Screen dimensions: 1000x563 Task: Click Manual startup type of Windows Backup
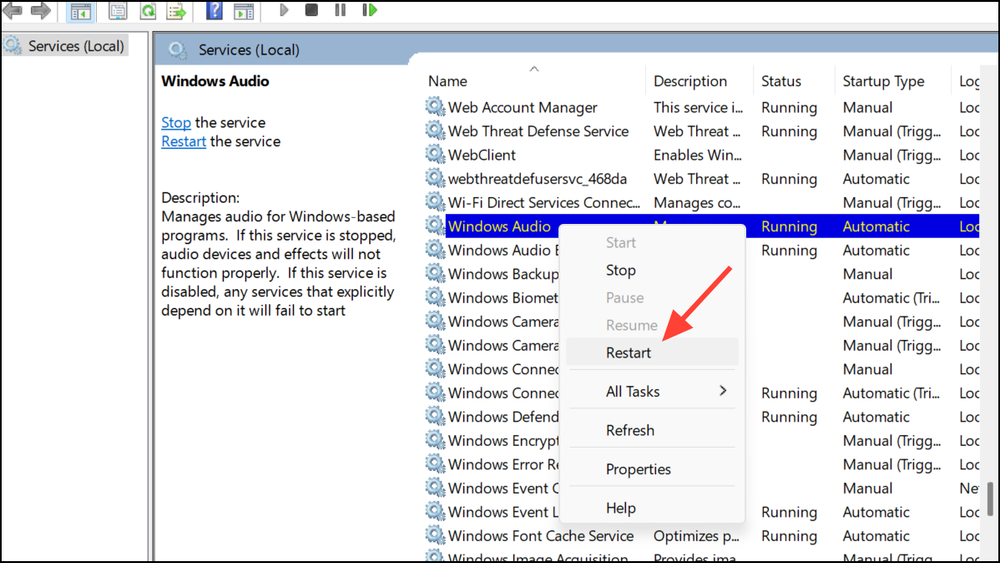point(867,274)
